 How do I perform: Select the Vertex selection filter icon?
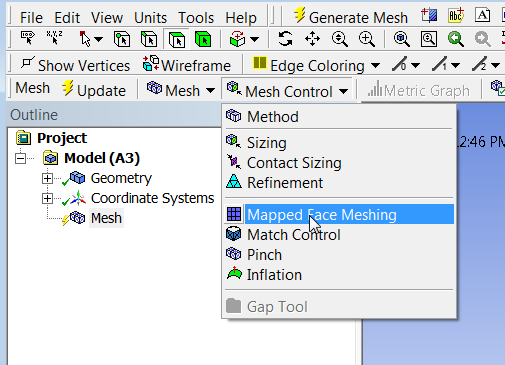point(122,40)
